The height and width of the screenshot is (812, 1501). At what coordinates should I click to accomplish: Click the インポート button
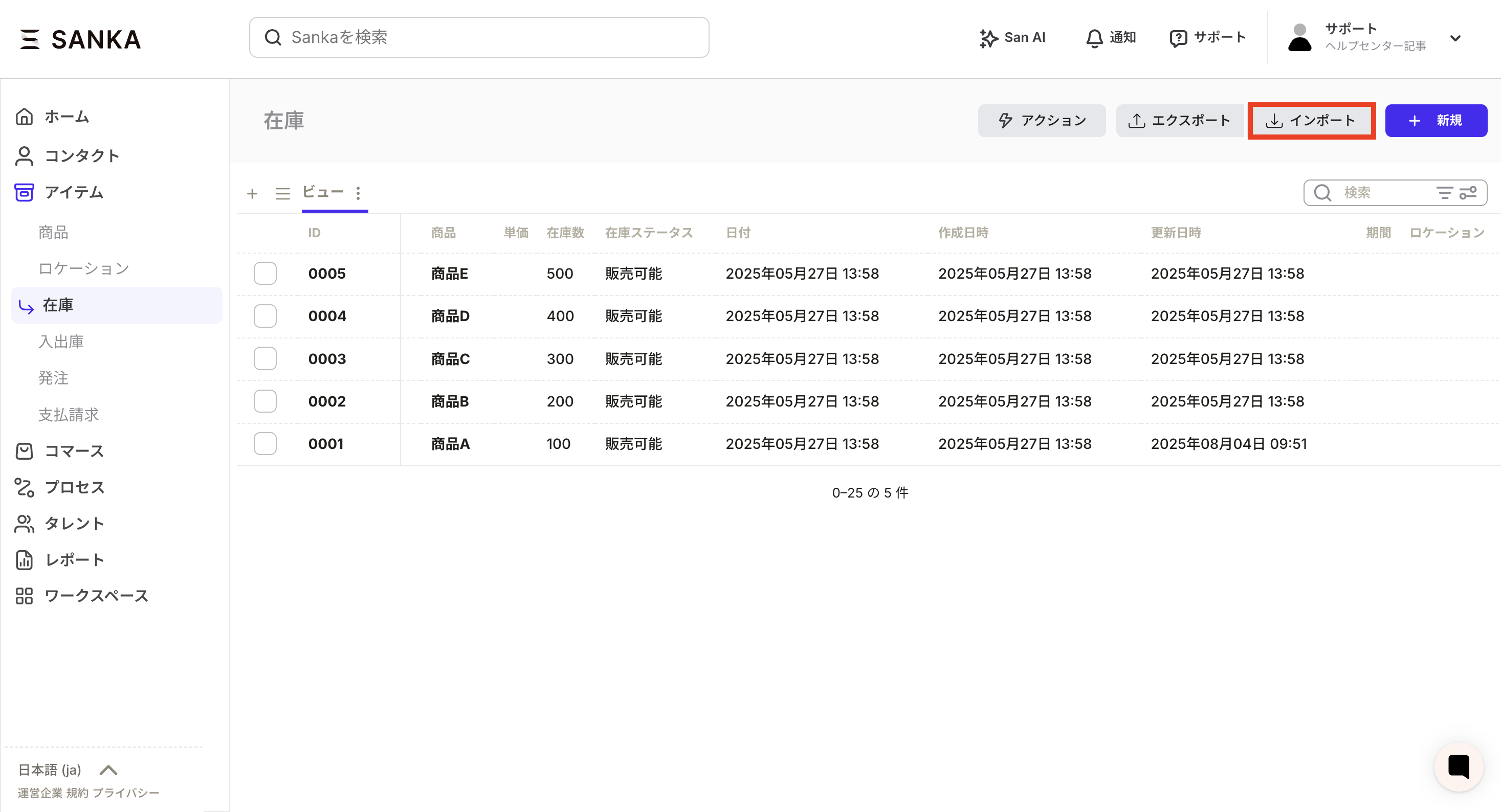(1311, 121)
